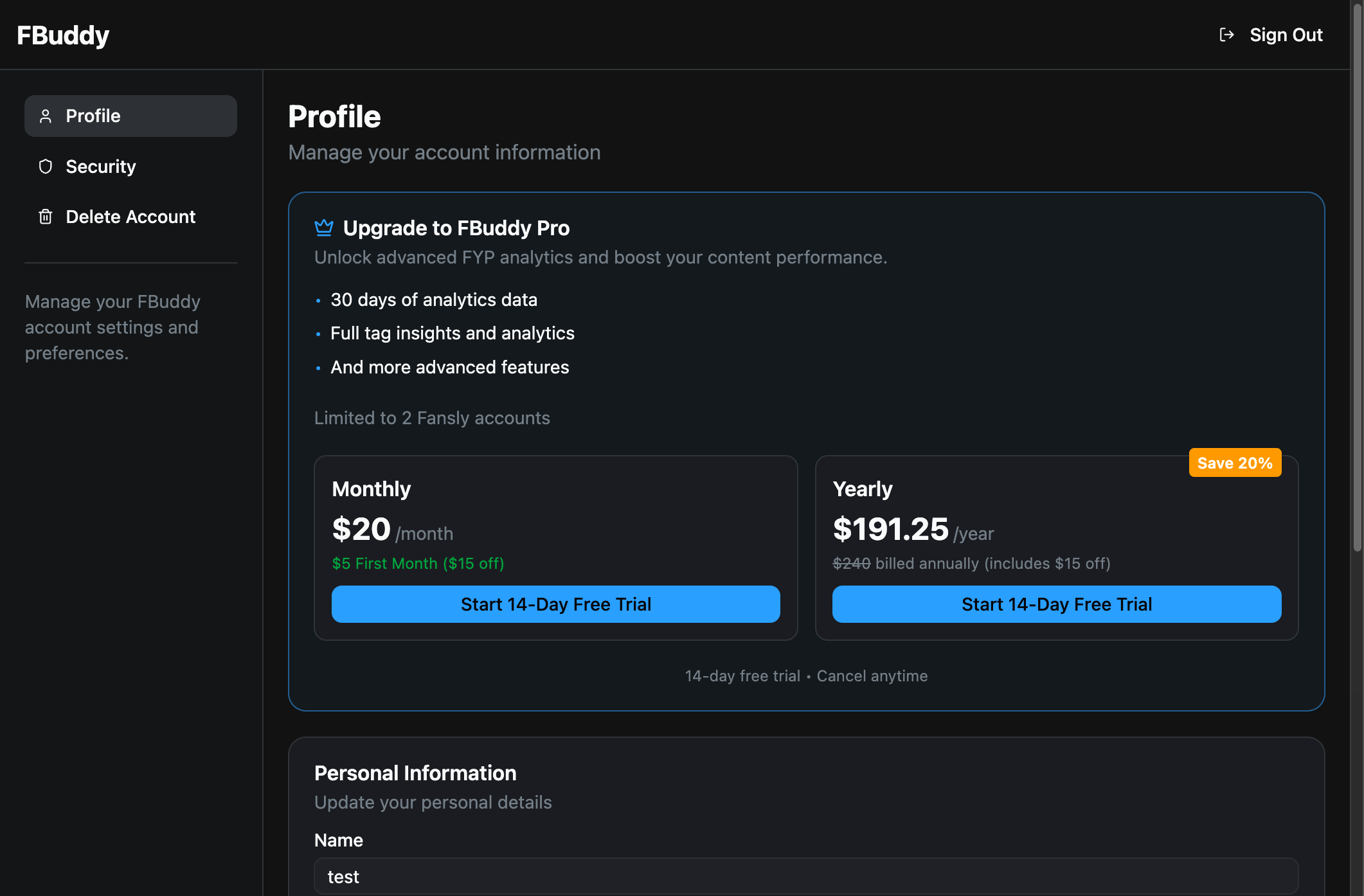
Task: Open the Profile sidebar section
Action: pos(130,116)
